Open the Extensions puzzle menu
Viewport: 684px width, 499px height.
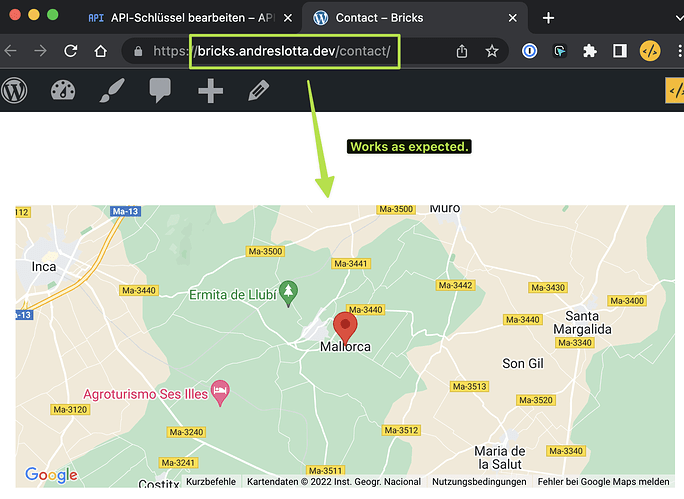tap(590, 51)
